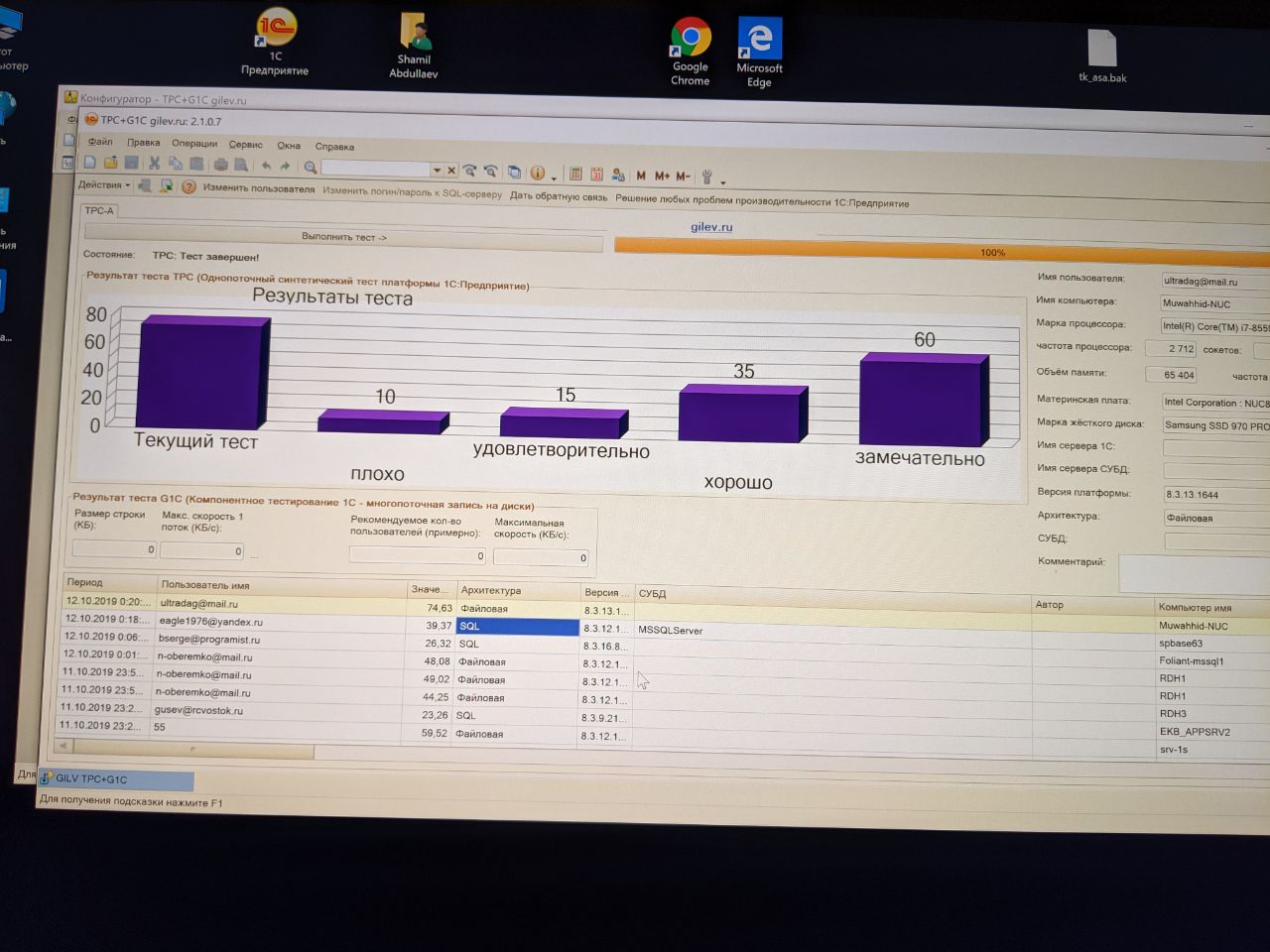The image size is (1270, 952).
Task: Open the Файл menu
Action: pyautogui.click(x=99, y=142)
